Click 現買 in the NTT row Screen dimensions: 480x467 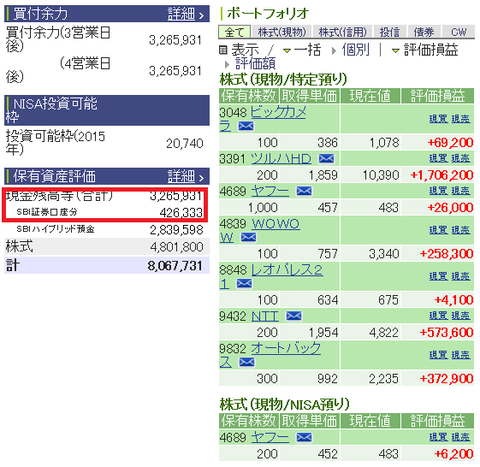[x=439, y=315]
